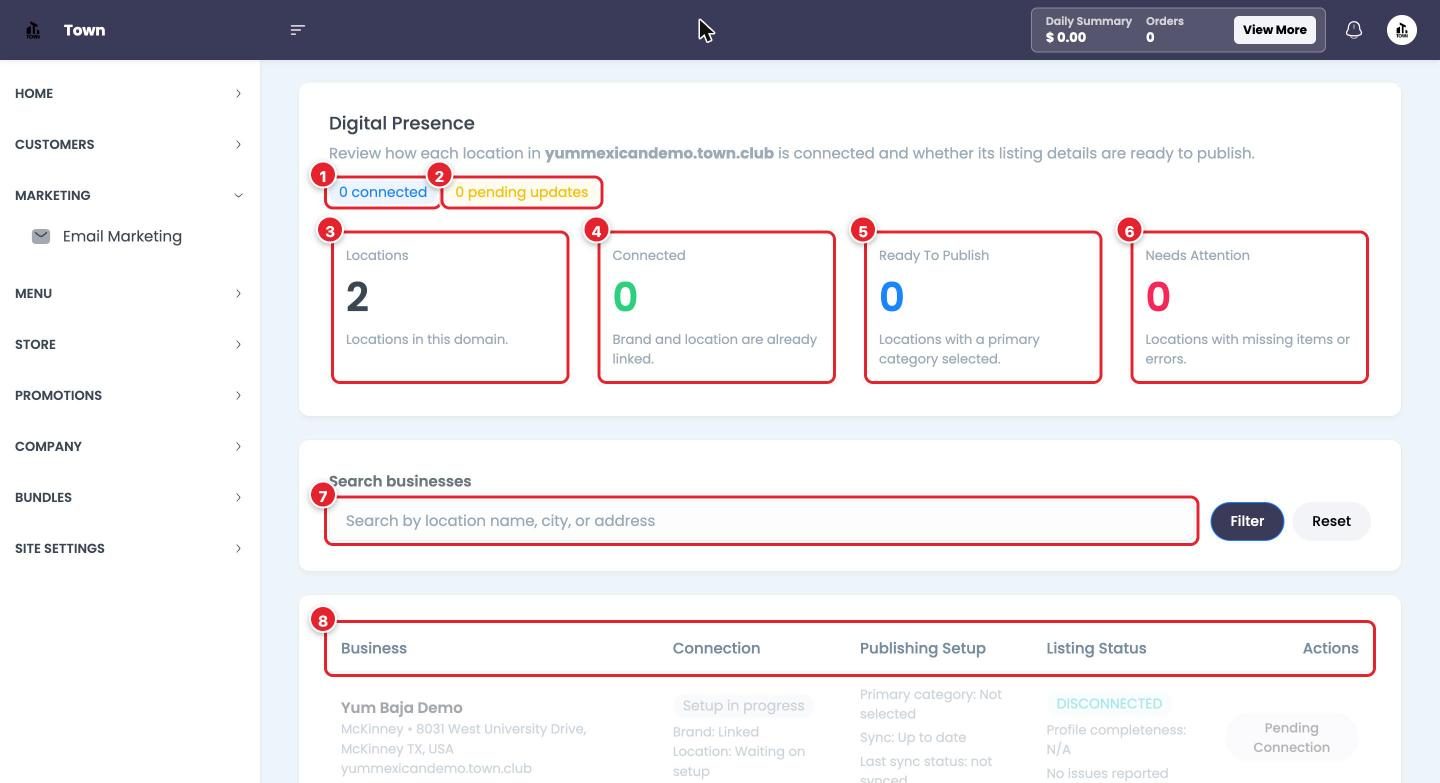Open the SITE SETTINGS sidebar section
The height and width of the screenshot is (783, 1440).
pyautogui.click(x=130, y=548)
